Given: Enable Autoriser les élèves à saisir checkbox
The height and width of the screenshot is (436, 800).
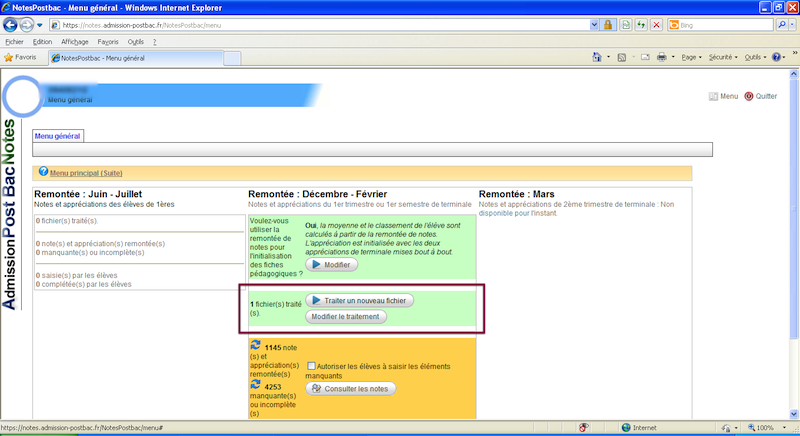Looking at the screenshot, I should coord(312,366).
